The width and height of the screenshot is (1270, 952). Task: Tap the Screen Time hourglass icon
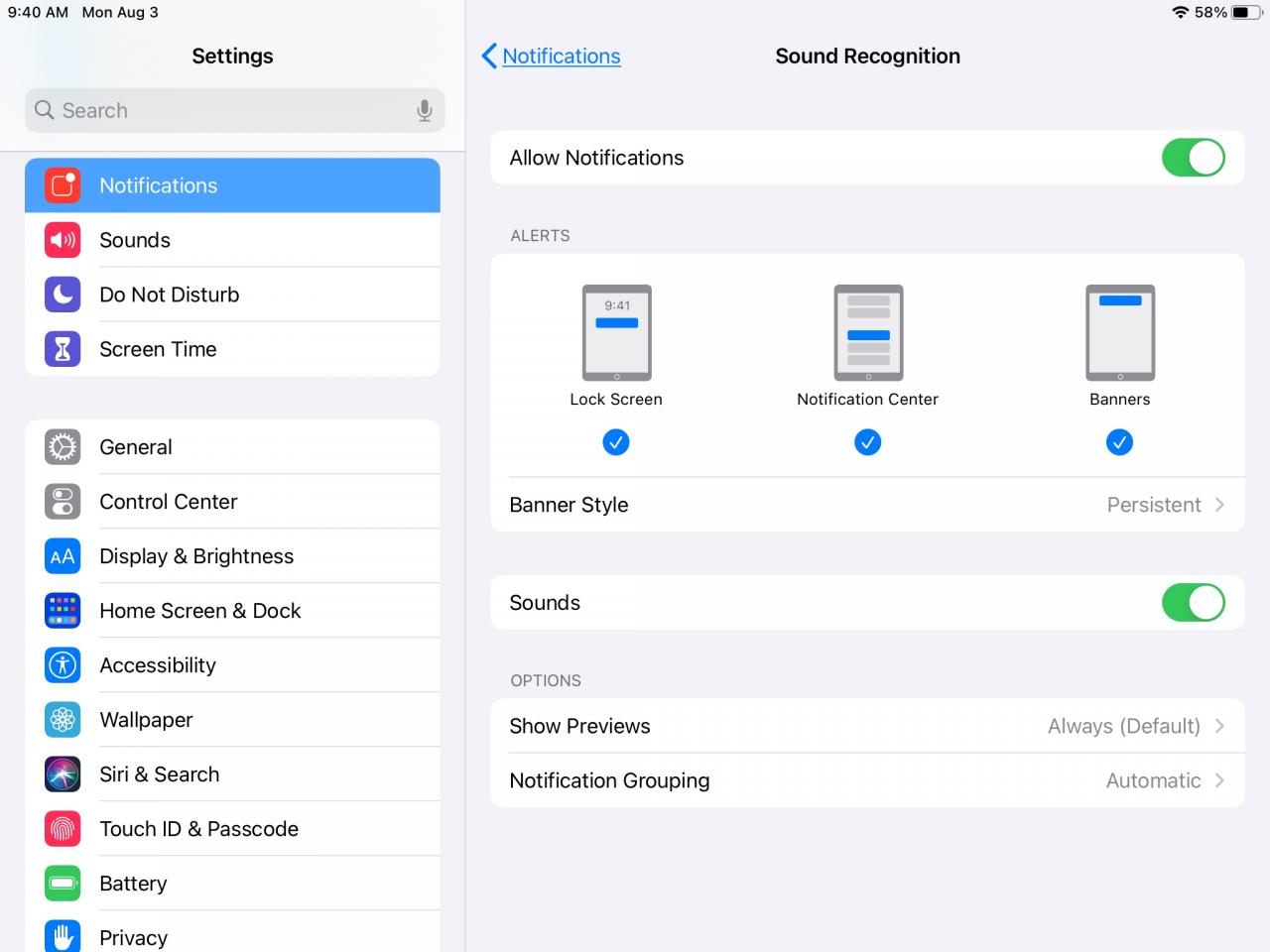click(63, 349)
